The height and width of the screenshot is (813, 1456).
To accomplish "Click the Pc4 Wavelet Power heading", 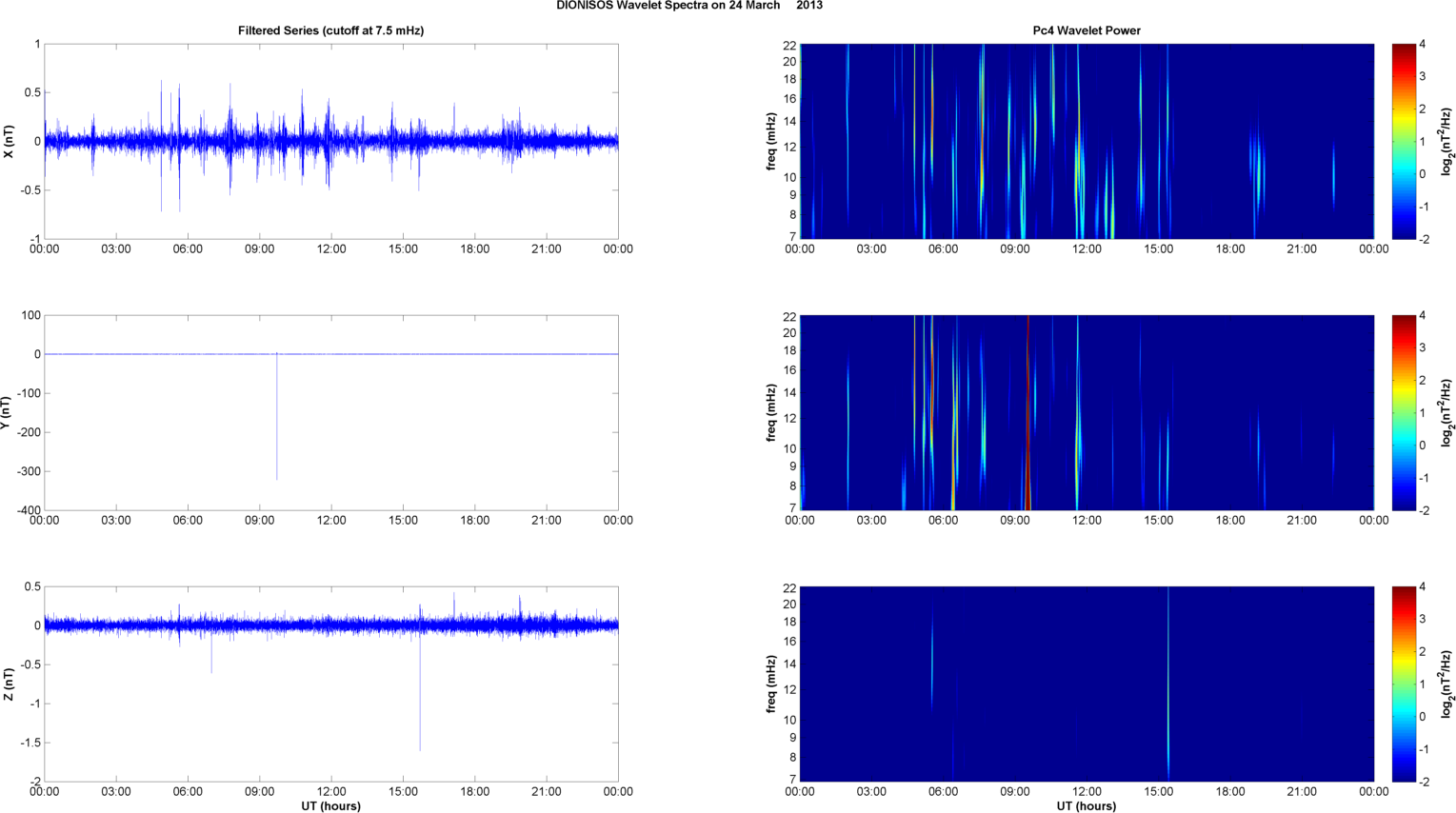I will pos(1087,30).
